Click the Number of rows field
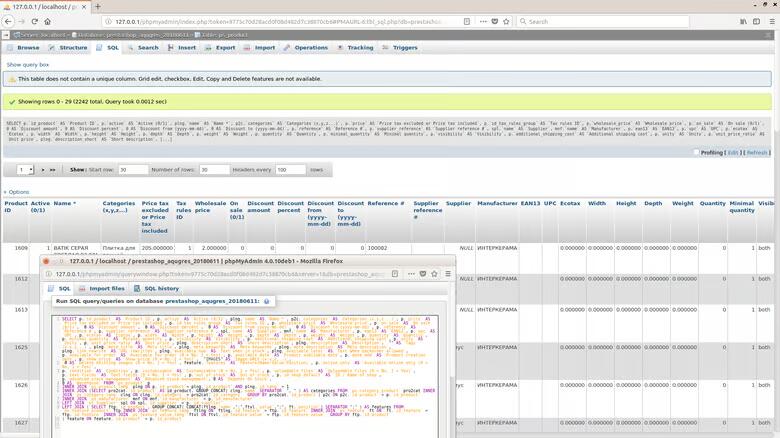The image size is (780, 438). pyautogui.click(x=214, y=170)
